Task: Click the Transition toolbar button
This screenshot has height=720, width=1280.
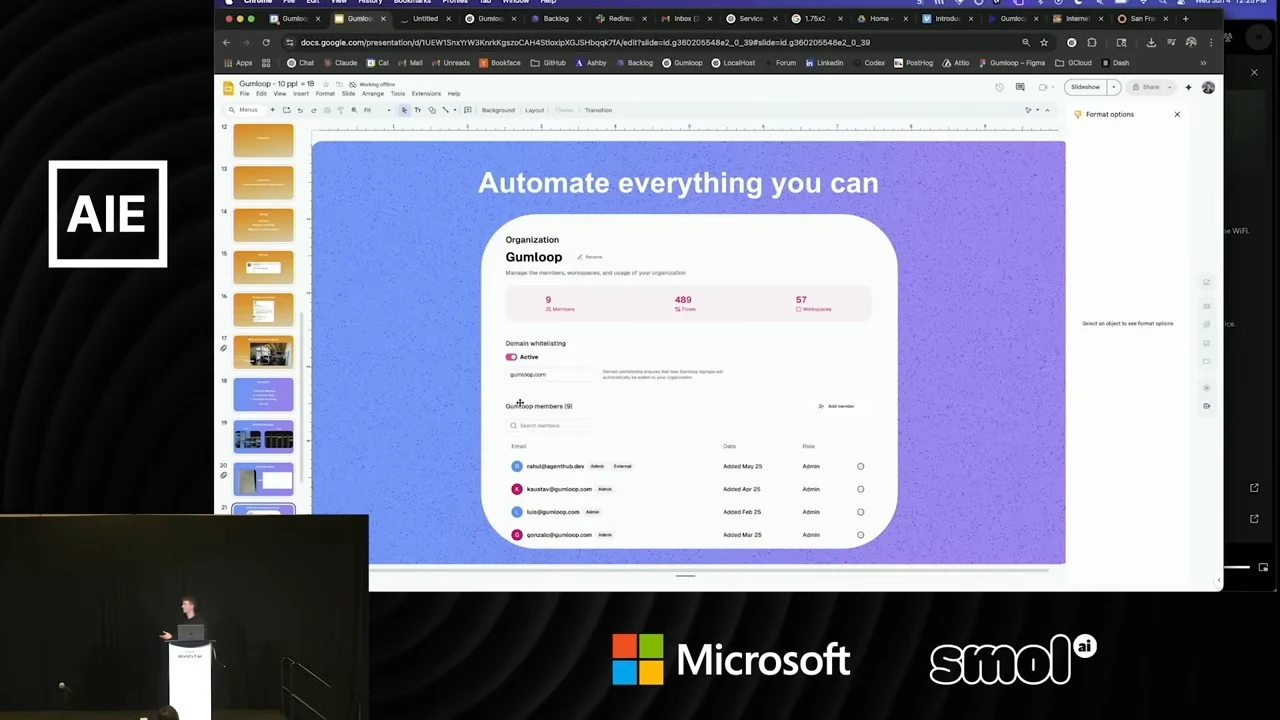Action: tap(598, 110)
